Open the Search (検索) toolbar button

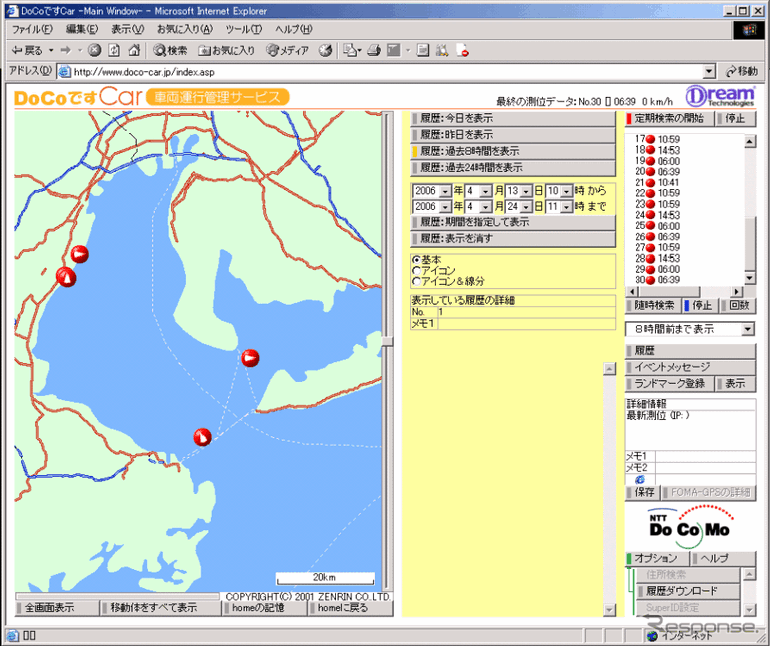point(170,50)
